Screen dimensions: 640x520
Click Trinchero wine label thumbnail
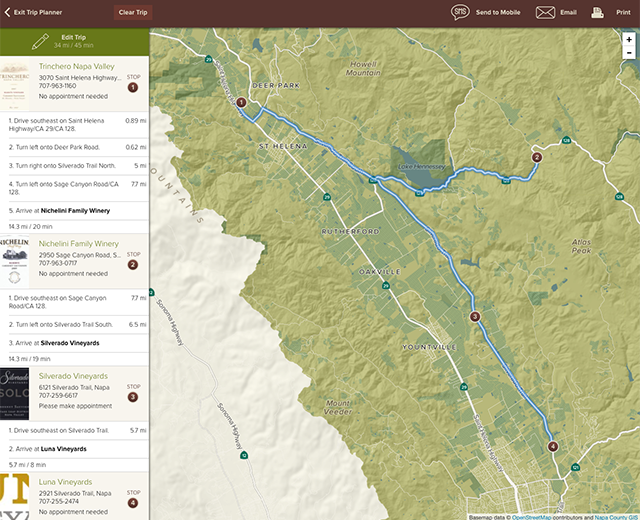coord(15,84)
